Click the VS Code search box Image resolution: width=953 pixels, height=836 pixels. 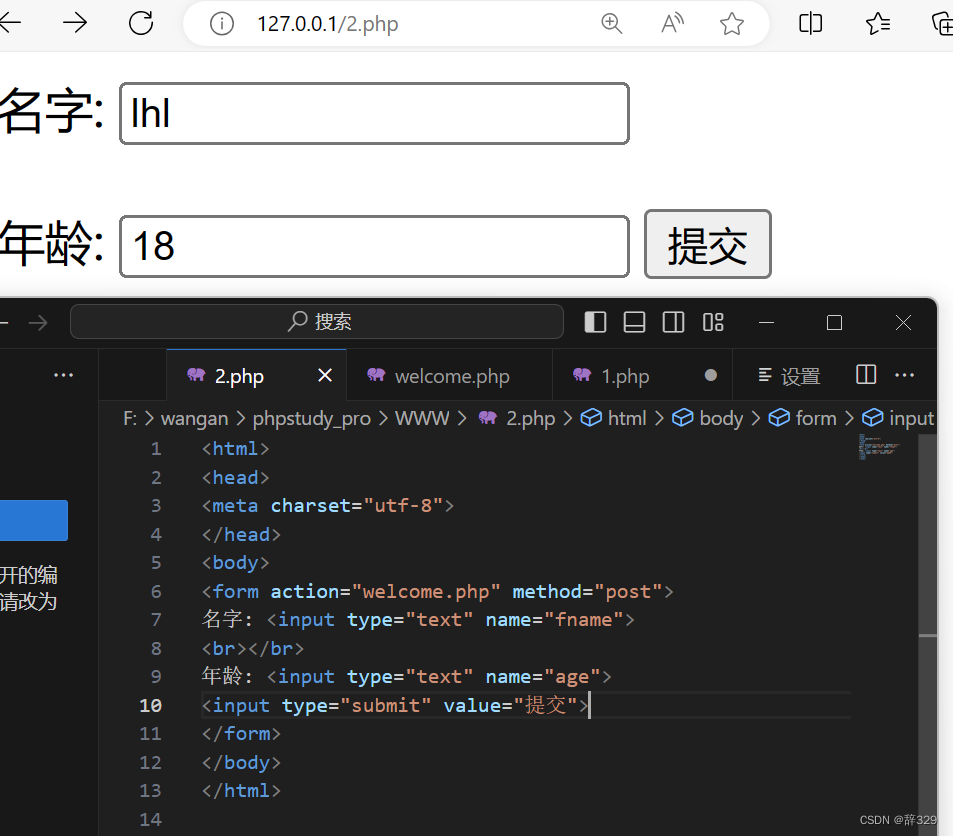(316, 321)
